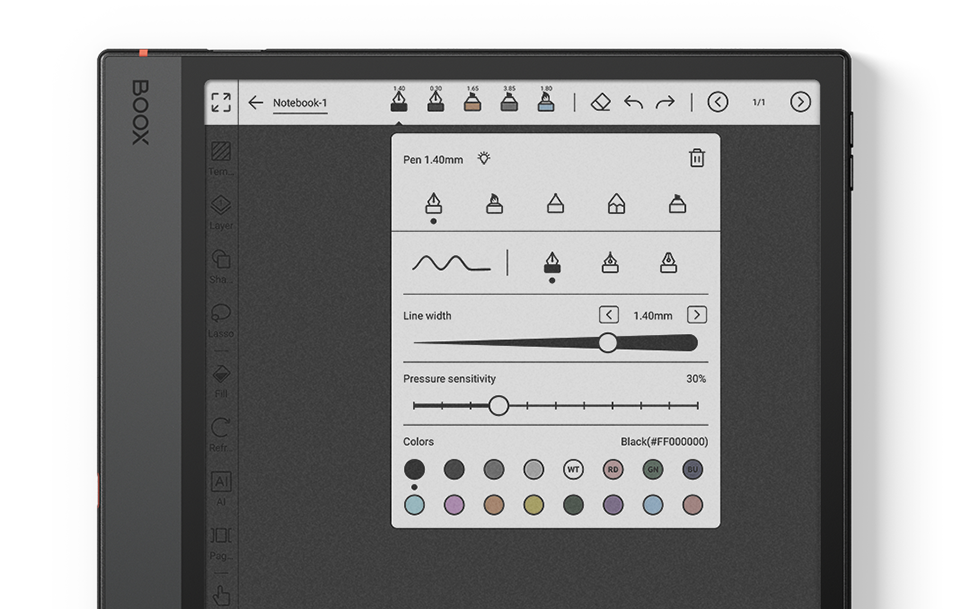
Task: Click the pressure sensitivity slider handle
Action: pyautogui.click(x=498, y=405)
